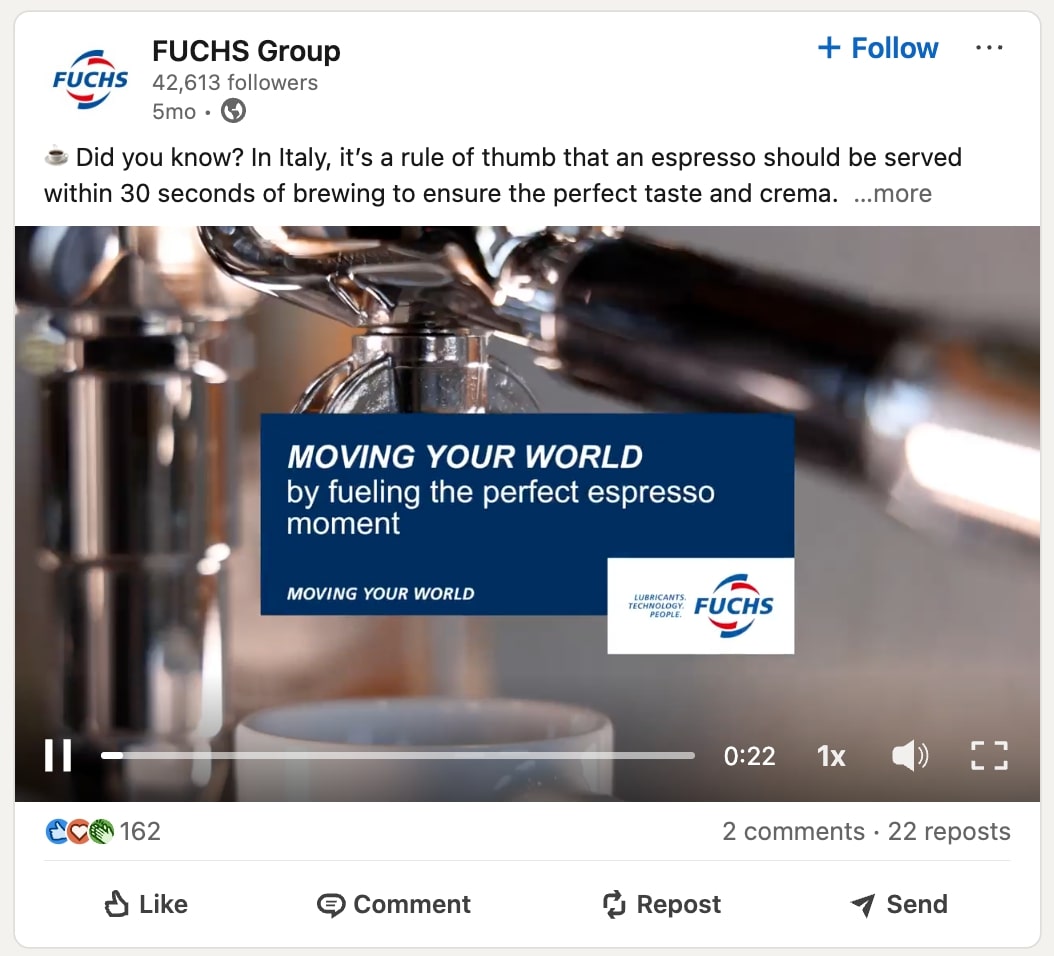Open the 2 comments link
The width and height of the screenshot is (1054, 956).
tap(793, 832)
